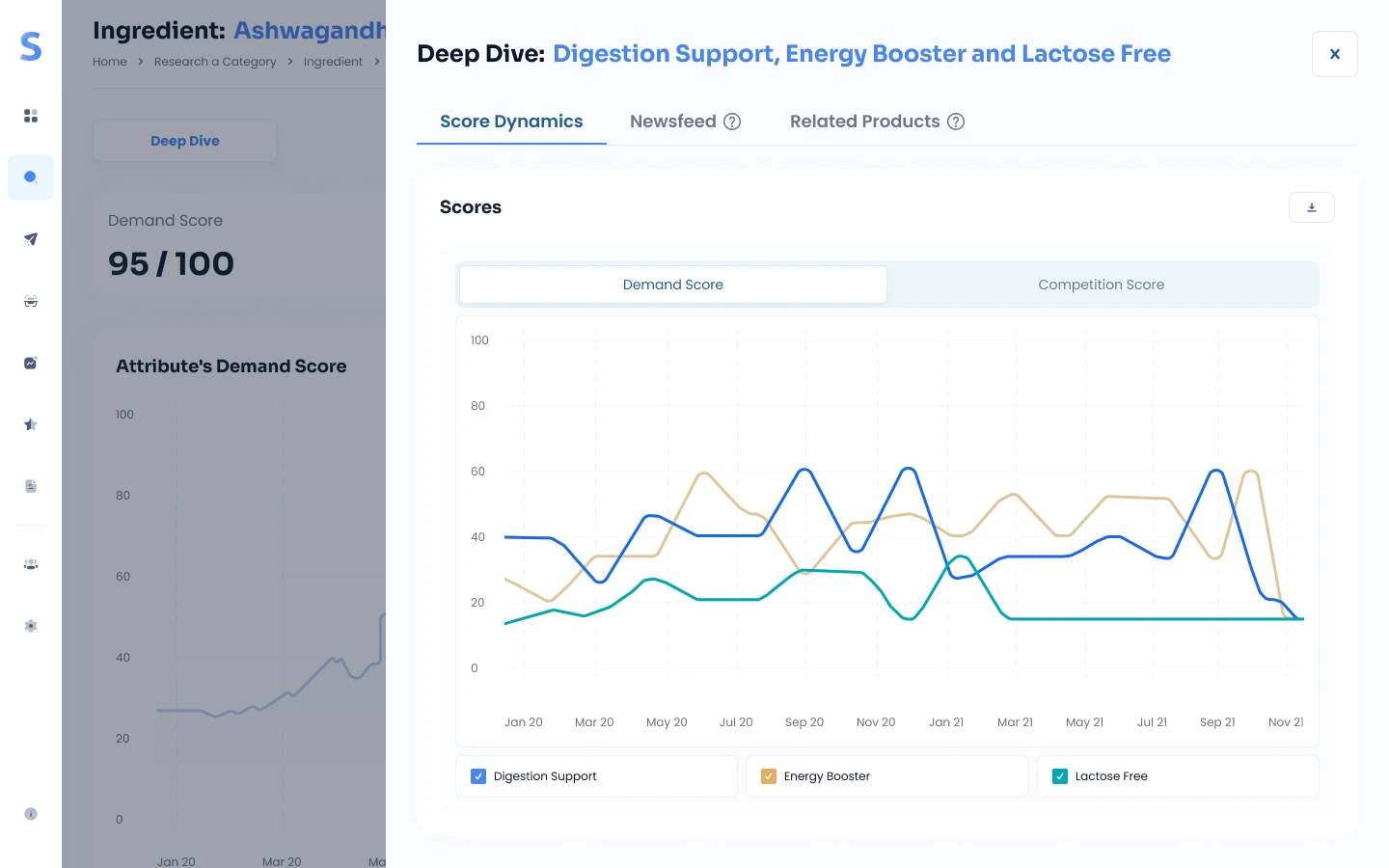Click the May 21 axis label
1389x868 pixels.
[1085, 722]
